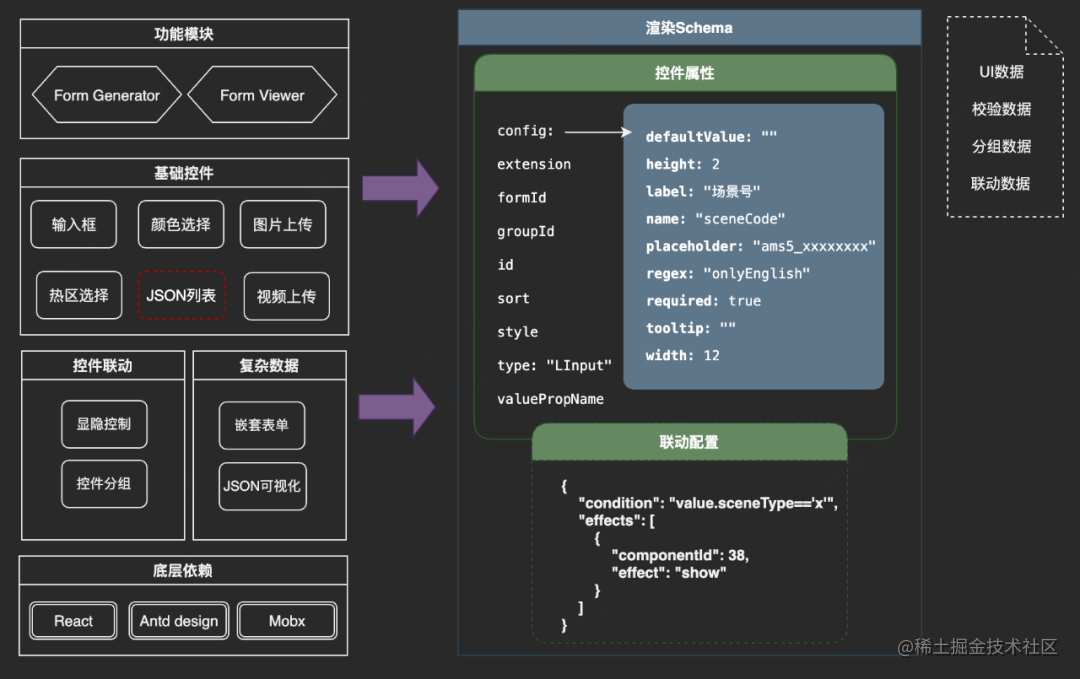Click the "effect": "show" line

click(x=669, y=573)
